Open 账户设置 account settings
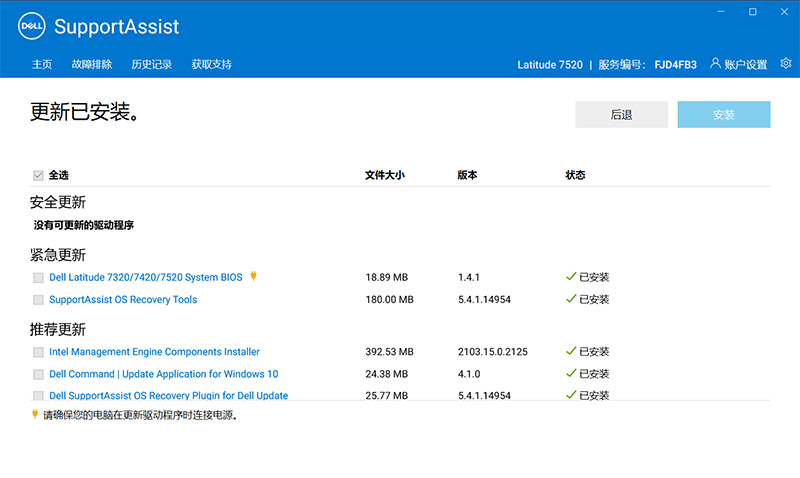Viewport: 800px width, 478px height. point(745,64)
